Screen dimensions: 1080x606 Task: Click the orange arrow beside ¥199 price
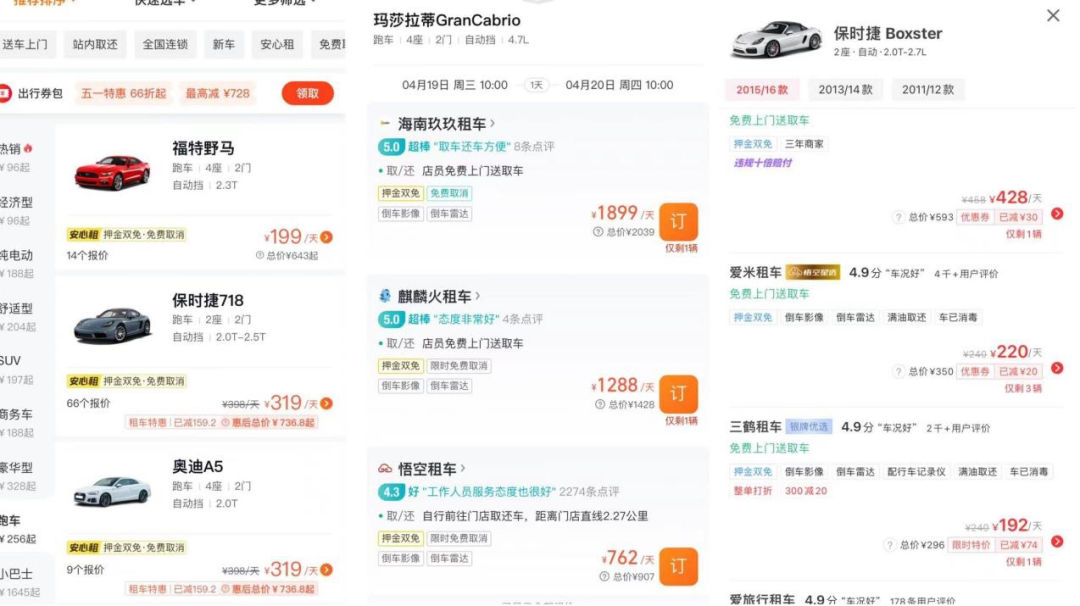(327, 238)
